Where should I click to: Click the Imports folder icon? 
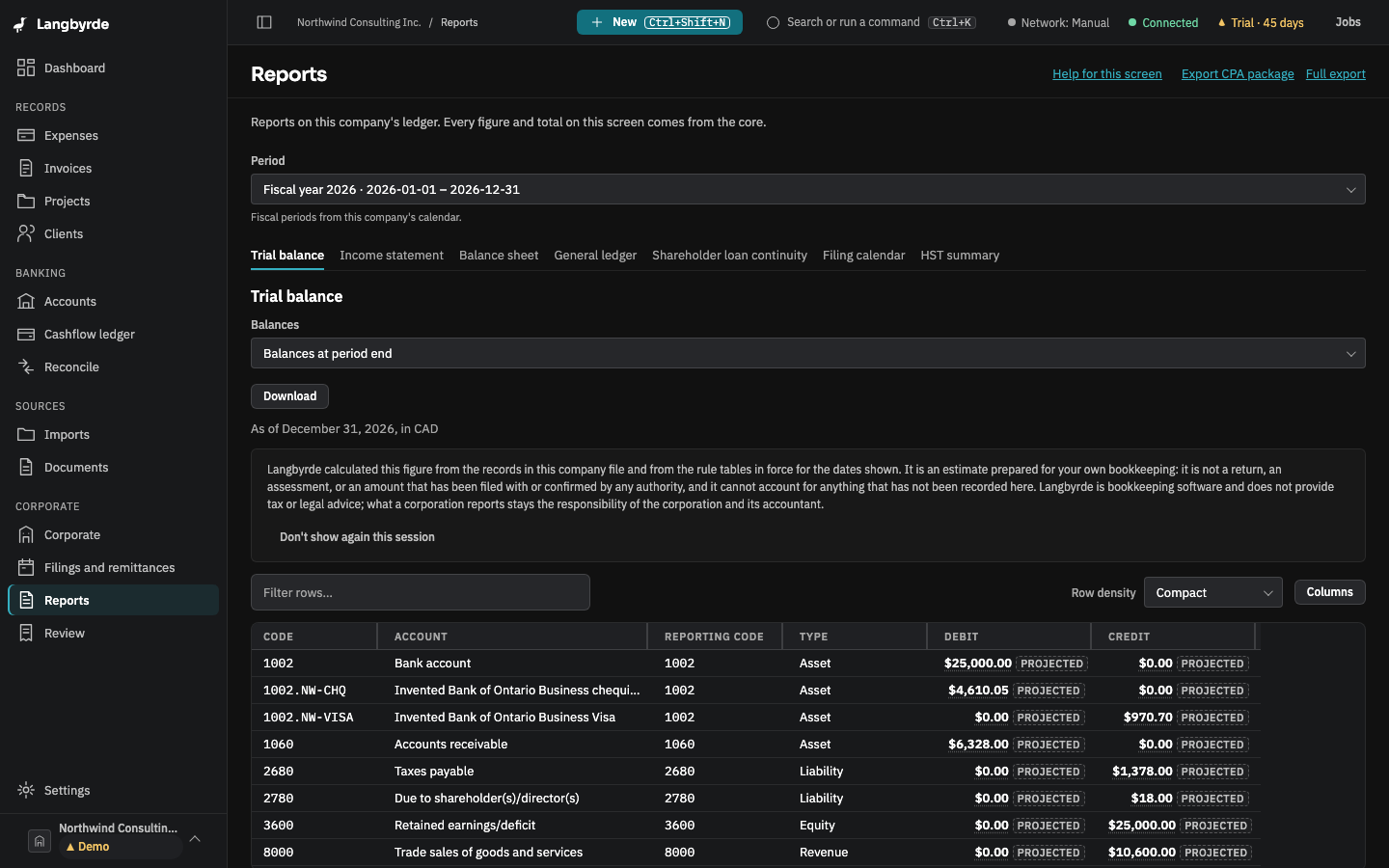[x=26, y=434]
